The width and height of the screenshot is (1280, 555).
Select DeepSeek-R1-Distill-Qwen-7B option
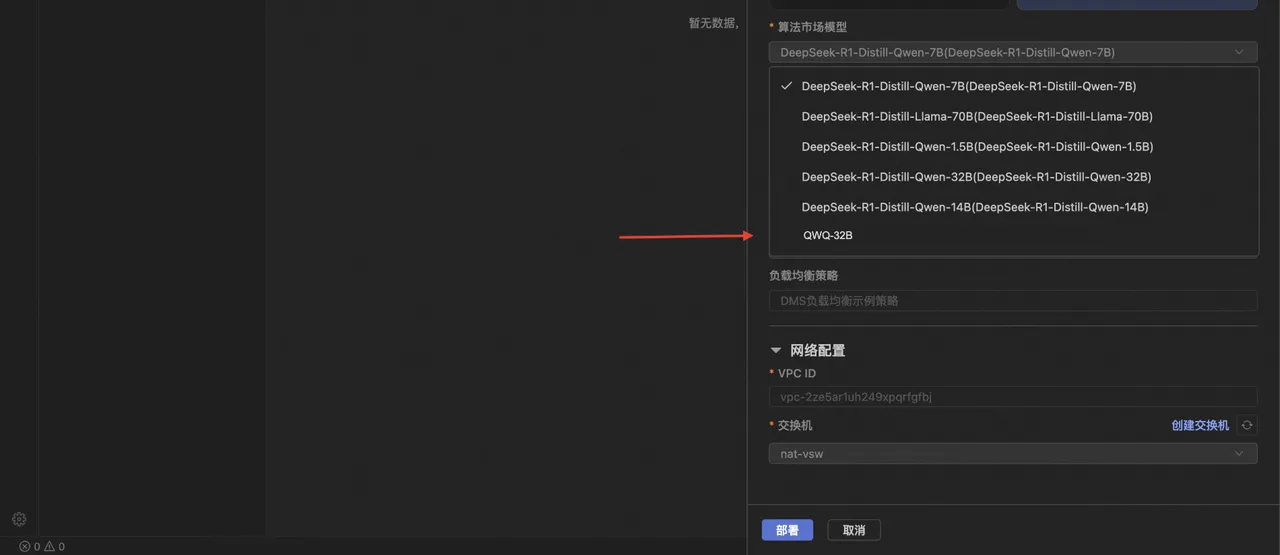pos(1013,86)
